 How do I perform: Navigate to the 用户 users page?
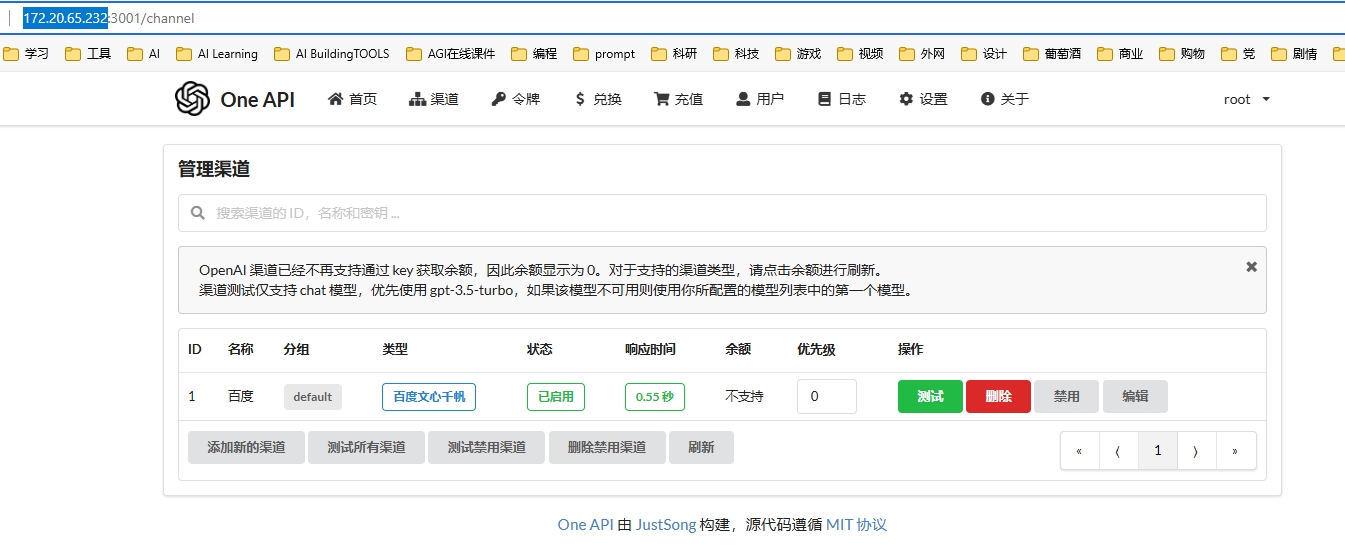point(760,99)
